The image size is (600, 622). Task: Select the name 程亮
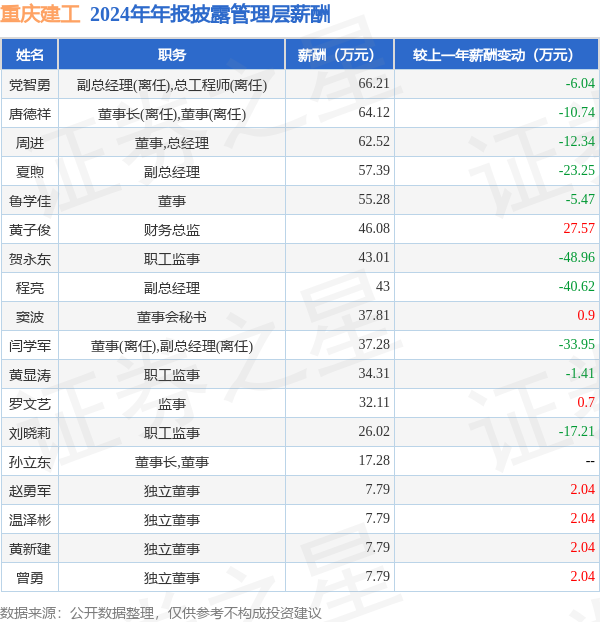click(x=30, y=288)
